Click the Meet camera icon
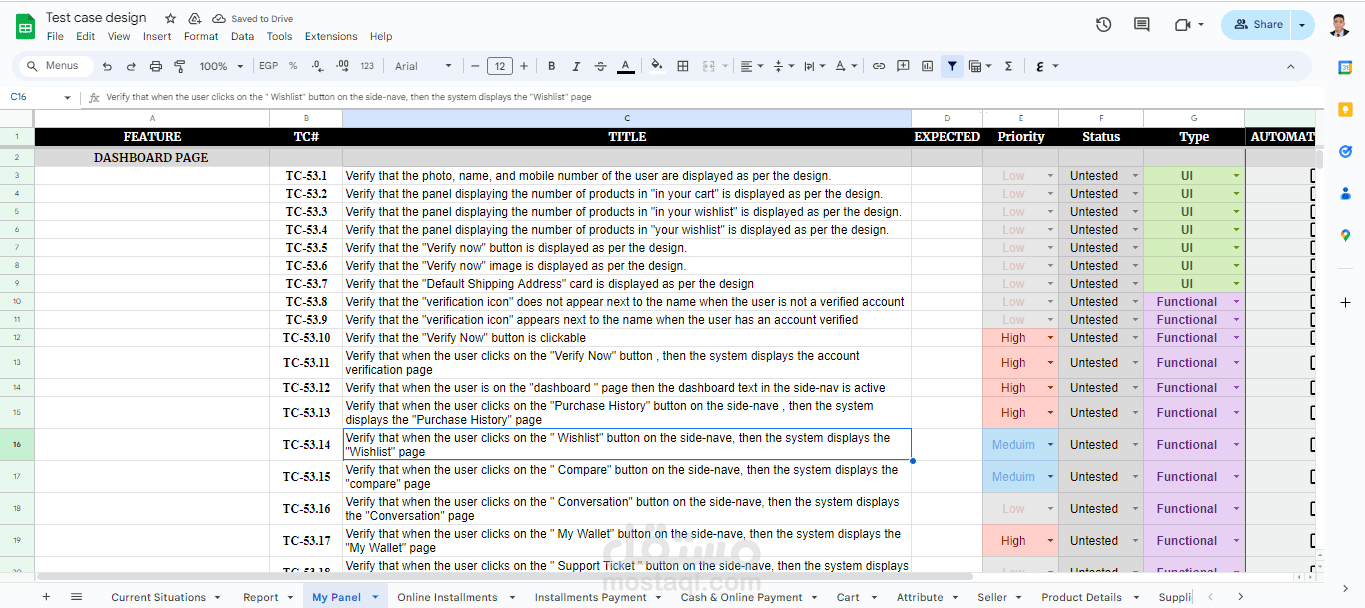1365x608 pixels. (1183, 25)
